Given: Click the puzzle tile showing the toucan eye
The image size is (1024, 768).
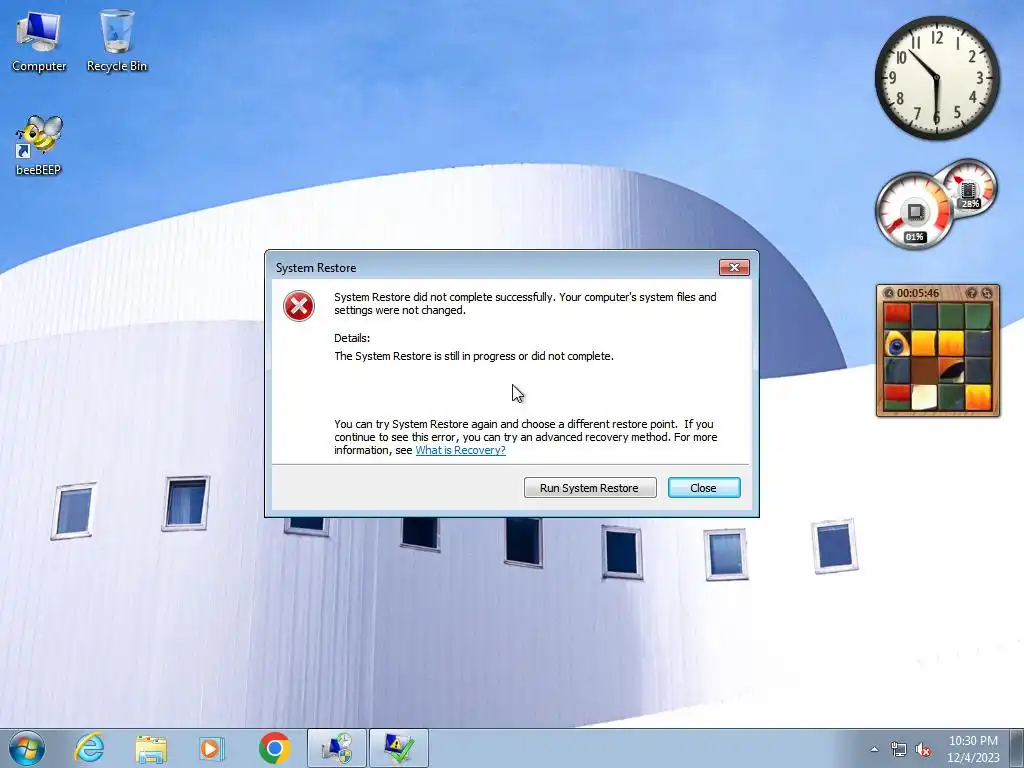Looking at the screenshot, I should coord(897,344).
